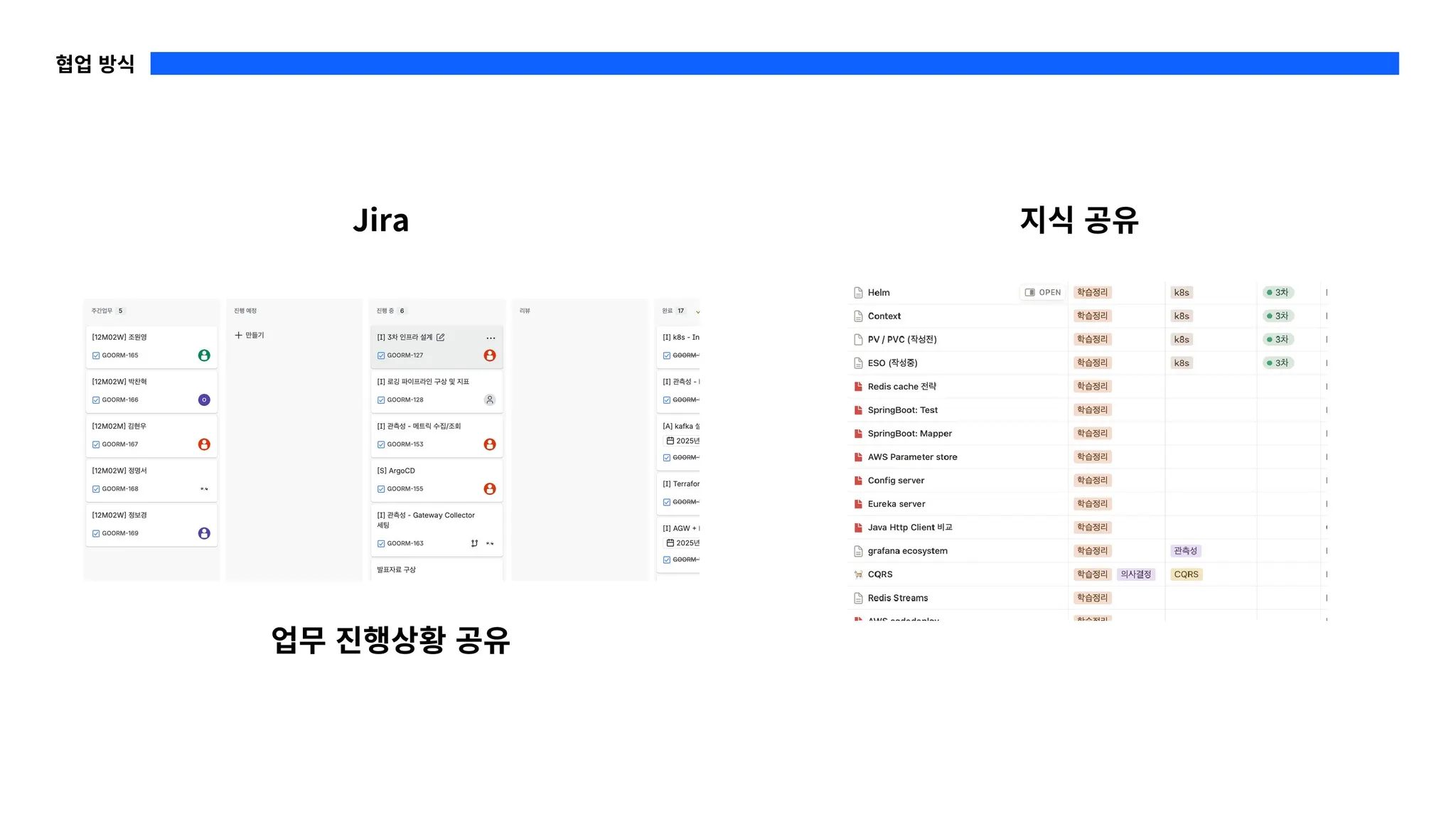The image size is (1456, 819).
Task: Click 주간업무 column header
Action: [x=102, y=311]
